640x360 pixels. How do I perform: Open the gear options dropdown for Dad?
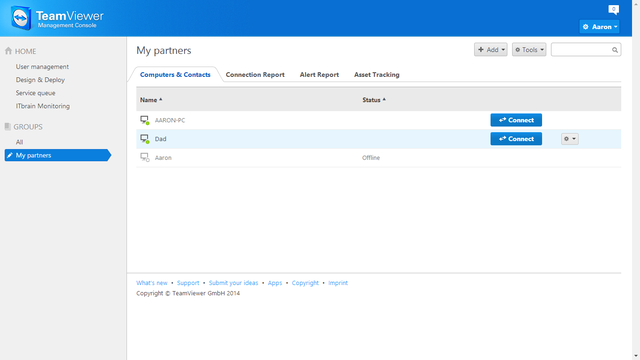coord(569,139)
